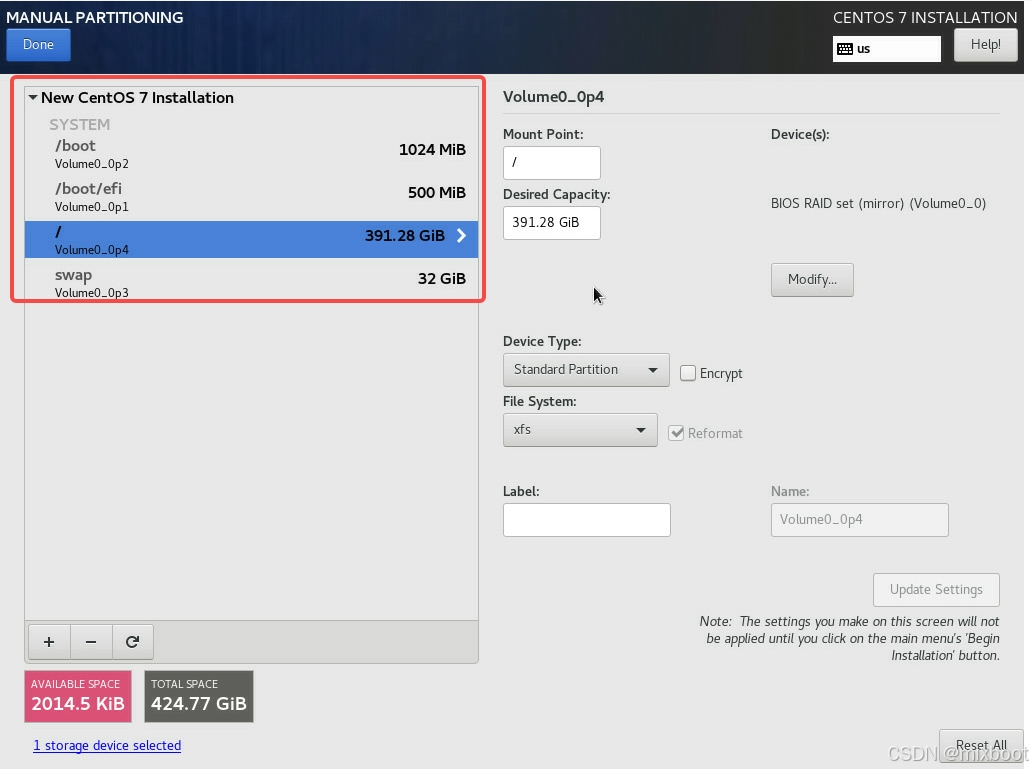This screenshot has width=1033, height=772.
Task: Focus the Label text field
Action: (x=586, y=520)
